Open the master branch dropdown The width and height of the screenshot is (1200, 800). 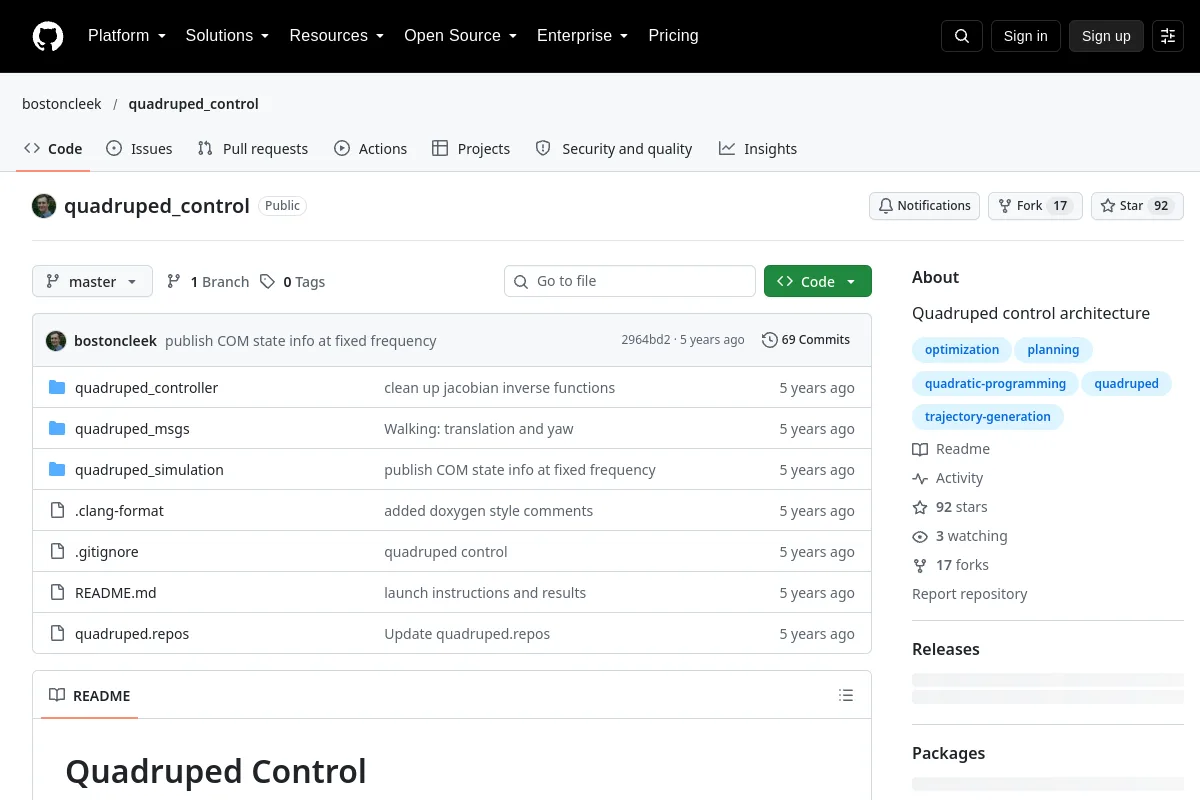pos(92,282)
